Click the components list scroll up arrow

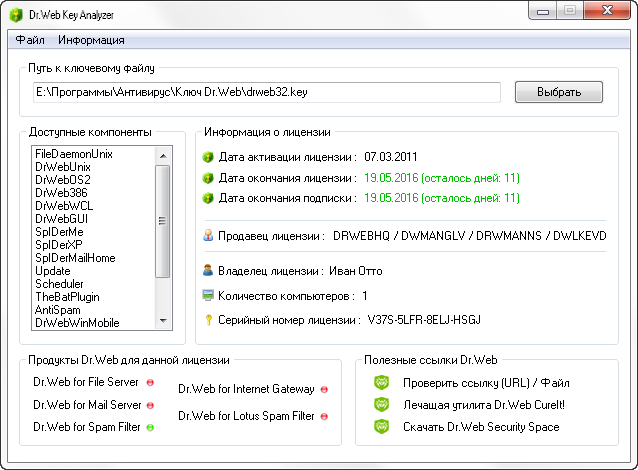tap(163, 156)
